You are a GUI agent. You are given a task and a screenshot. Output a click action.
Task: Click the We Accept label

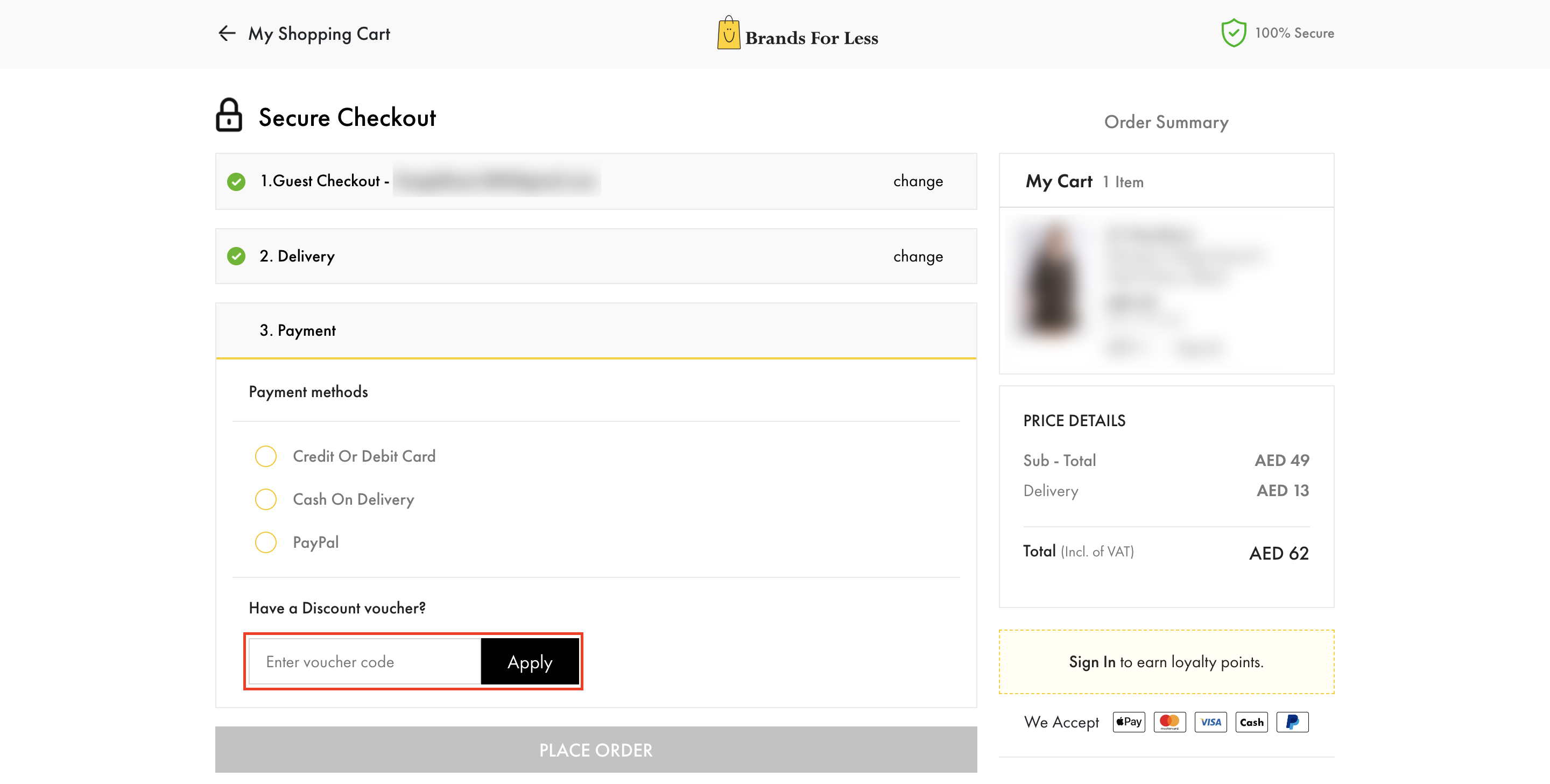pyautogui.click(x=1061, y=722)
